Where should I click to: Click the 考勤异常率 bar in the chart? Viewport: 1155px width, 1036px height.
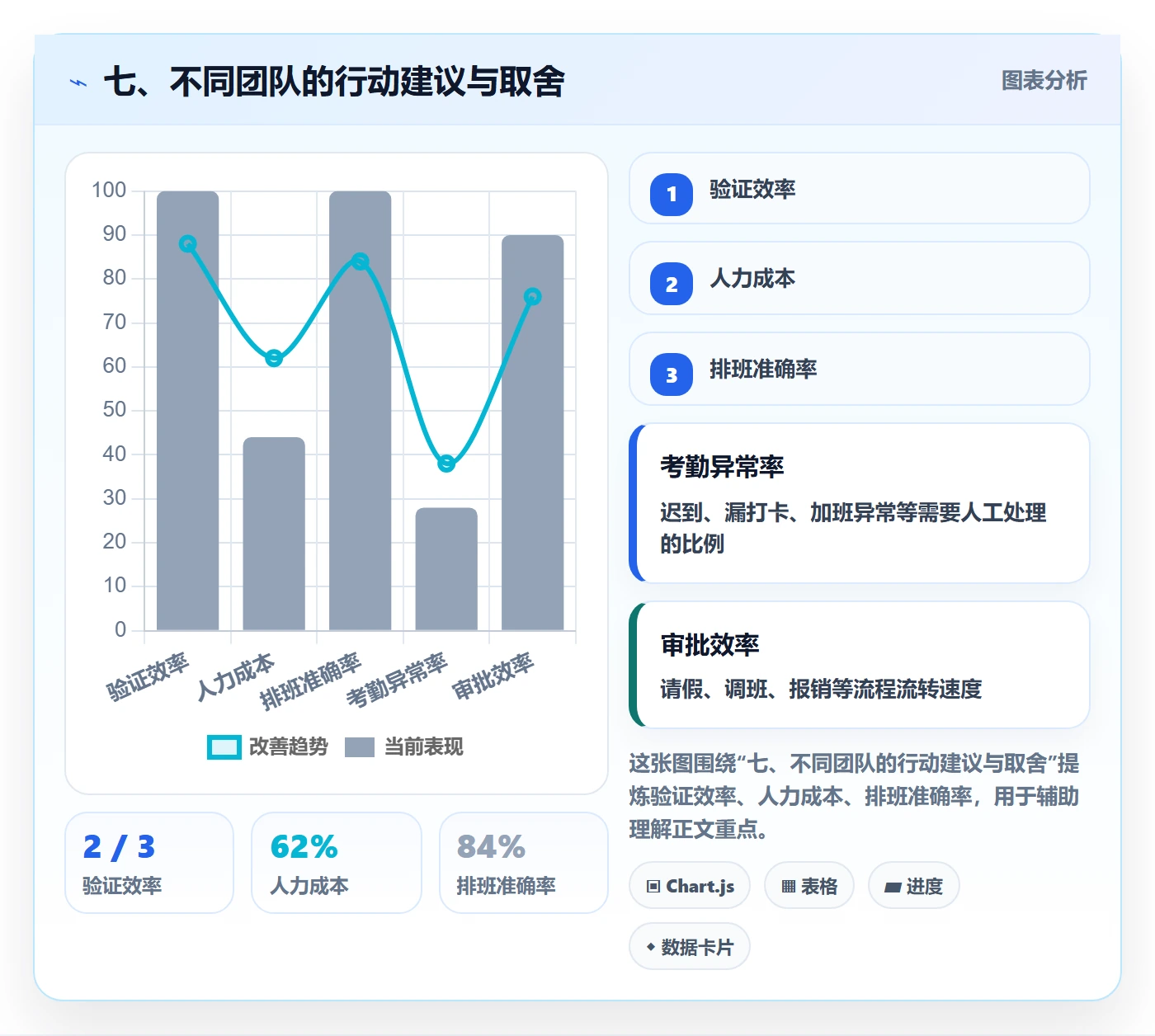tap(446, 569)
